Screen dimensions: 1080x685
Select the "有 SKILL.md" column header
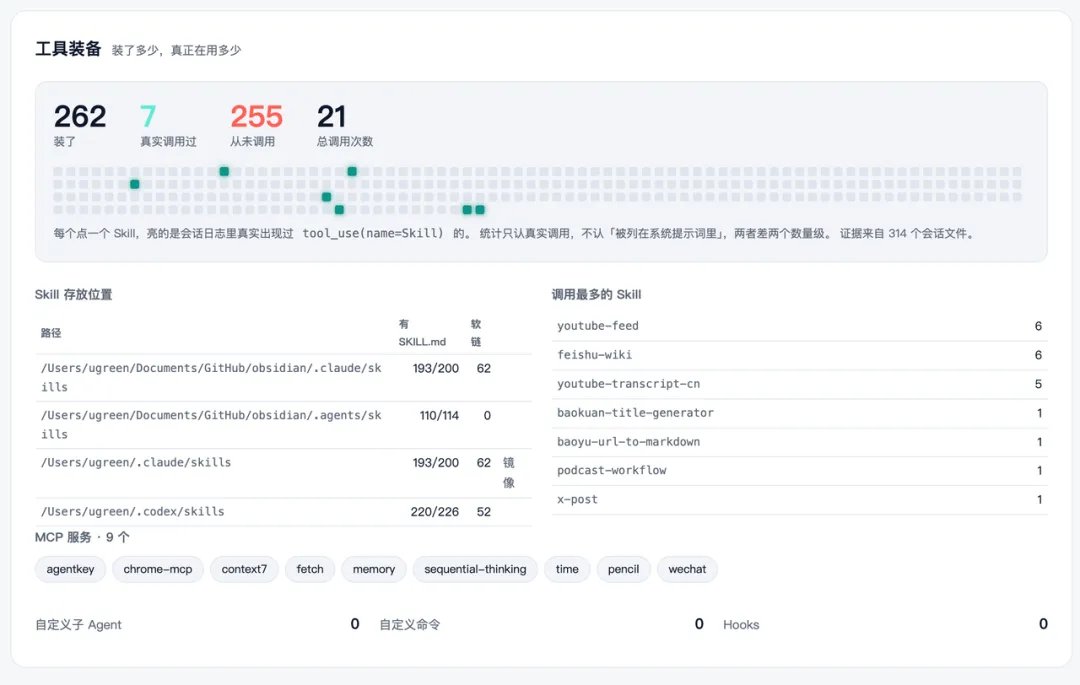[422, 333]
